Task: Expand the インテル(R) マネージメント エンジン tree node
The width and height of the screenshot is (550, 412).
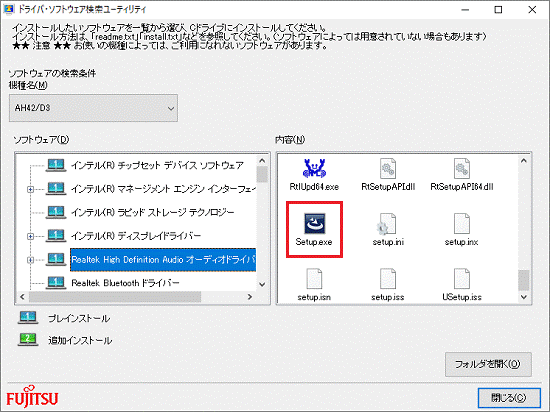Action: [31, 189]
